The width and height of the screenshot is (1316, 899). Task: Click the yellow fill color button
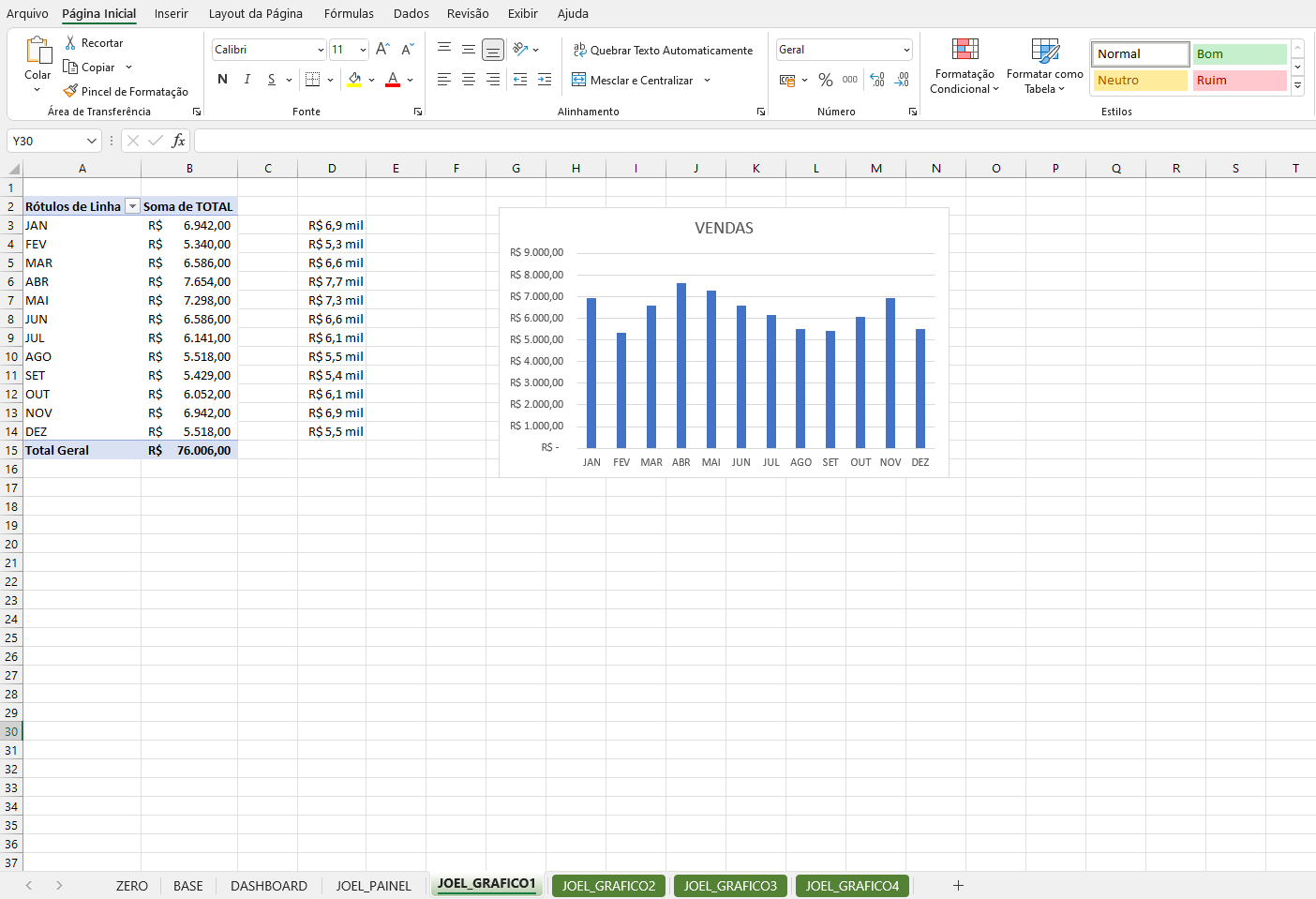click(354, 80)
